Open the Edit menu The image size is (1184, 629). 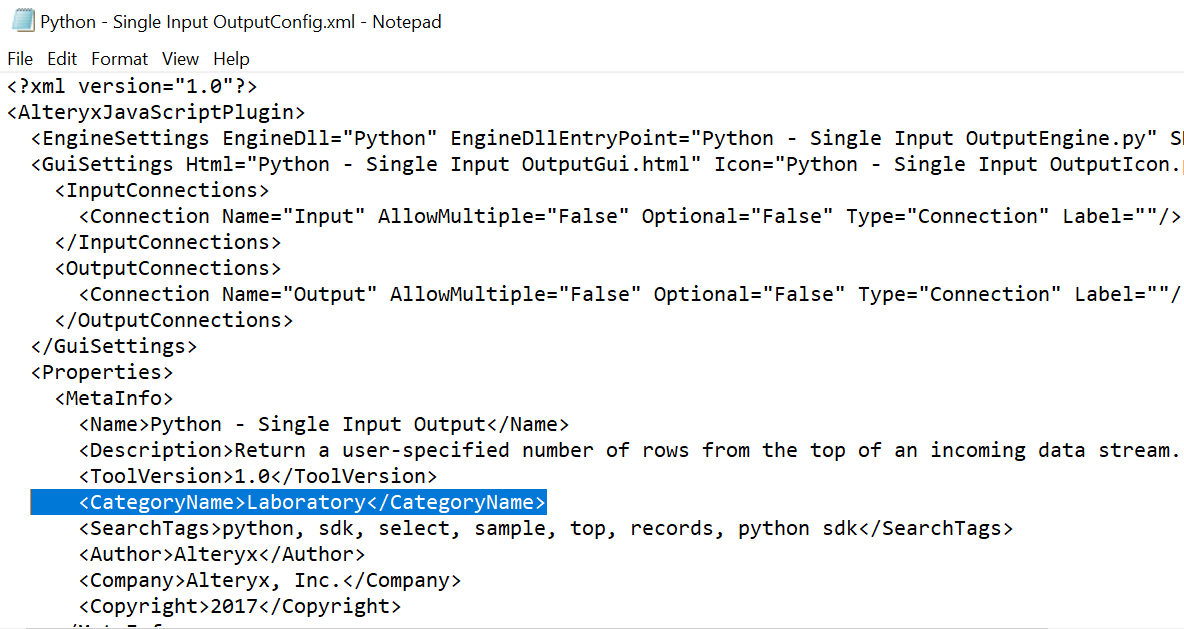(x=61, y=59)
